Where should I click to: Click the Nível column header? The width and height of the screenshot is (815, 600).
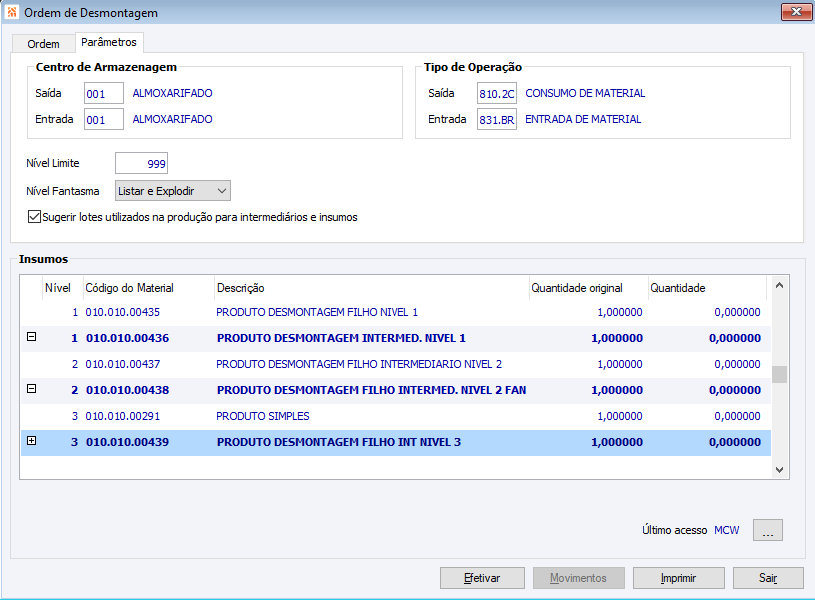(x=62, y=288)
